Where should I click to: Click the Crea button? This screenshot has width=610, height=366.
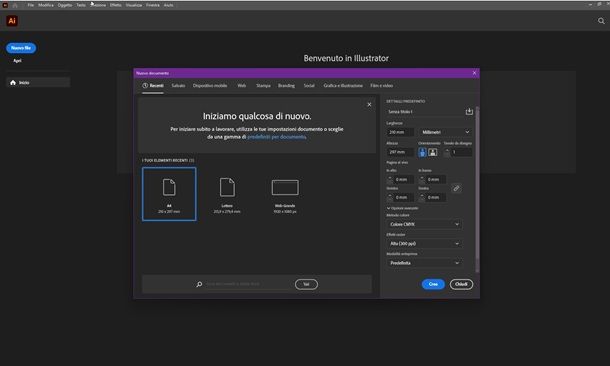tap(433, 284)
